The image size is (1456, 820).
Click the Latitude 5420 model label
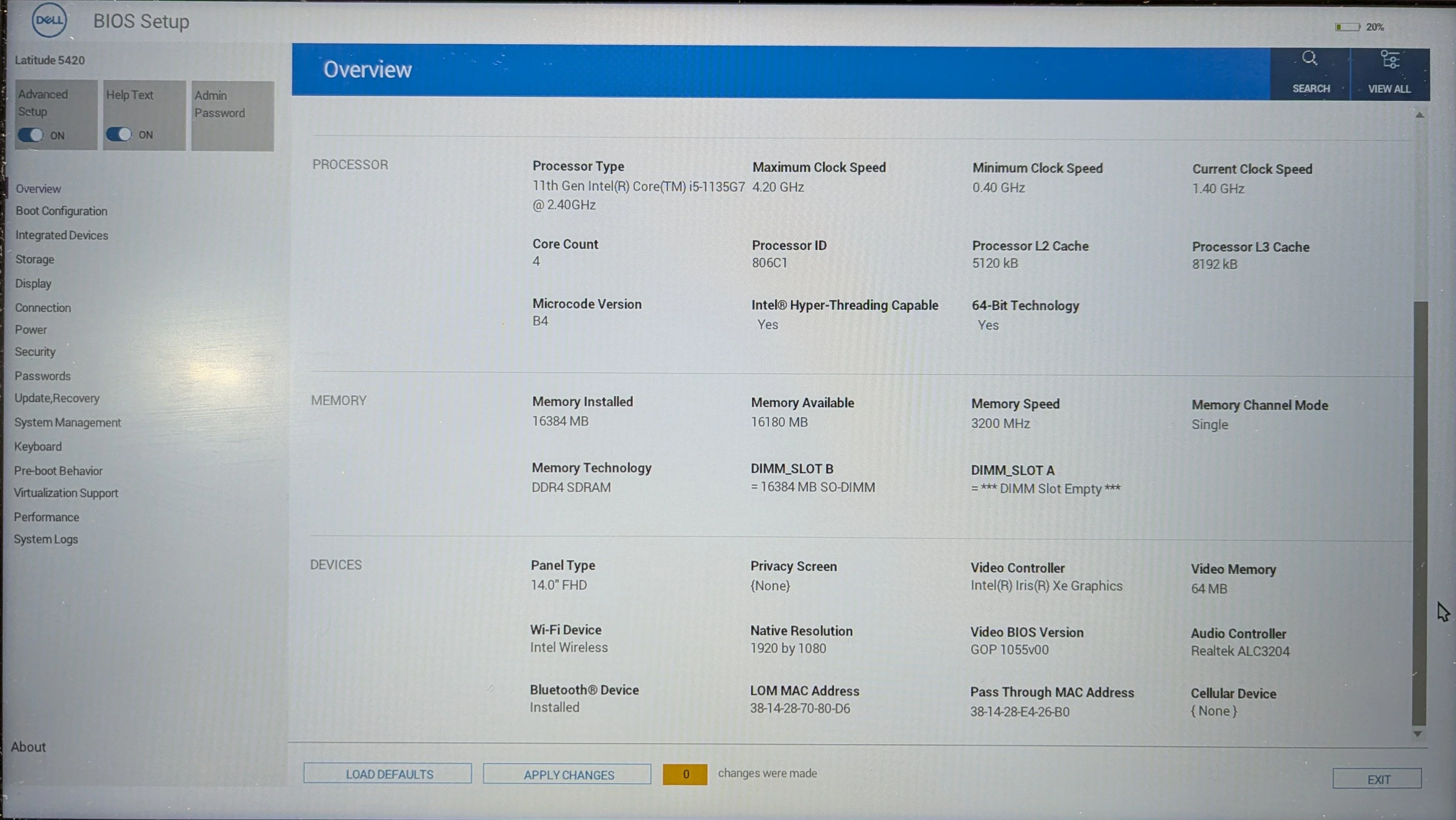50,60
